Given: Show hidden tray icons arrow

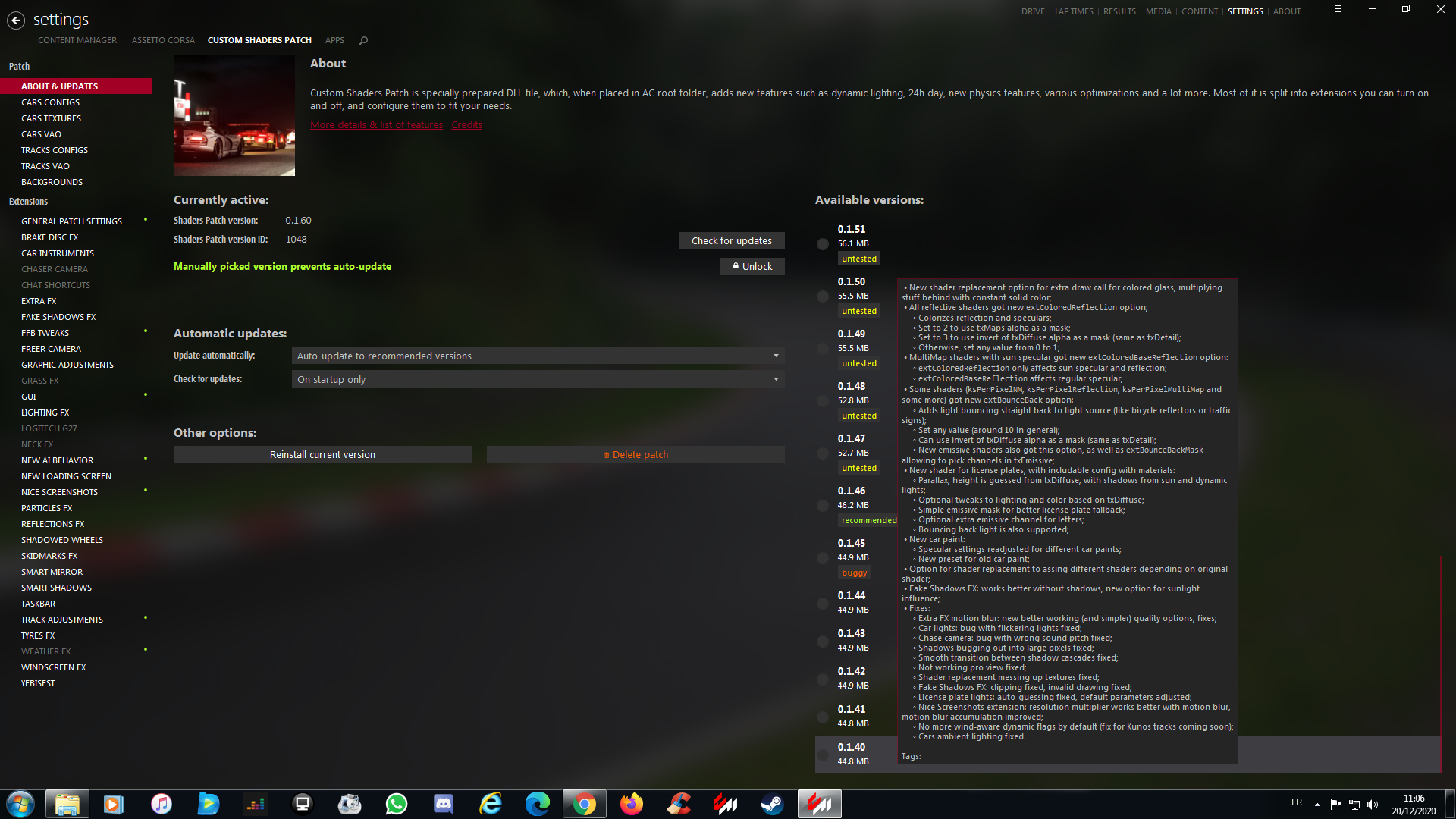Looking at the screenshot, I should 1317,805.
